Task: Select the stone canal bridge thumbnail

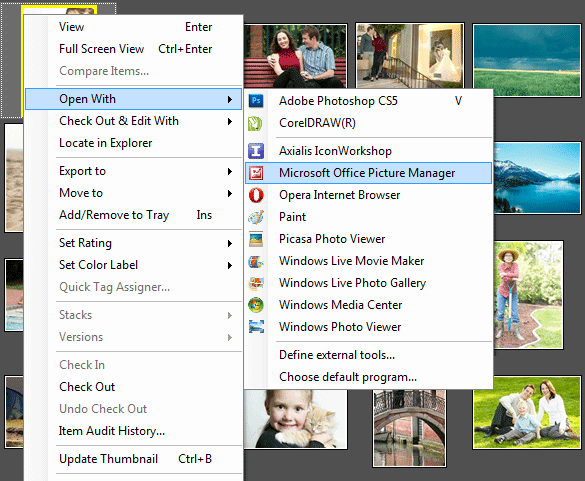Action: 410,428
